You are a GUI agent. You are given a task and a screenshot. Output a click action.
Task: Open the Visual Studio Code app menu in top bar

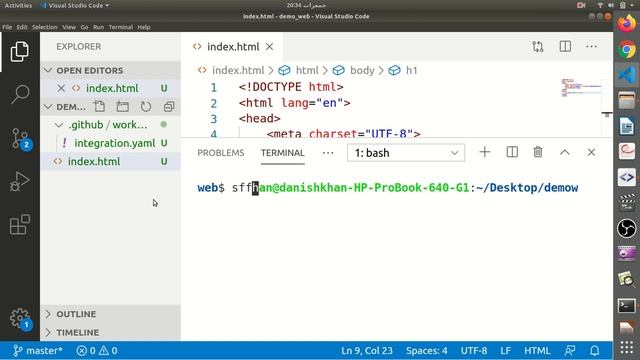point(75,5)
